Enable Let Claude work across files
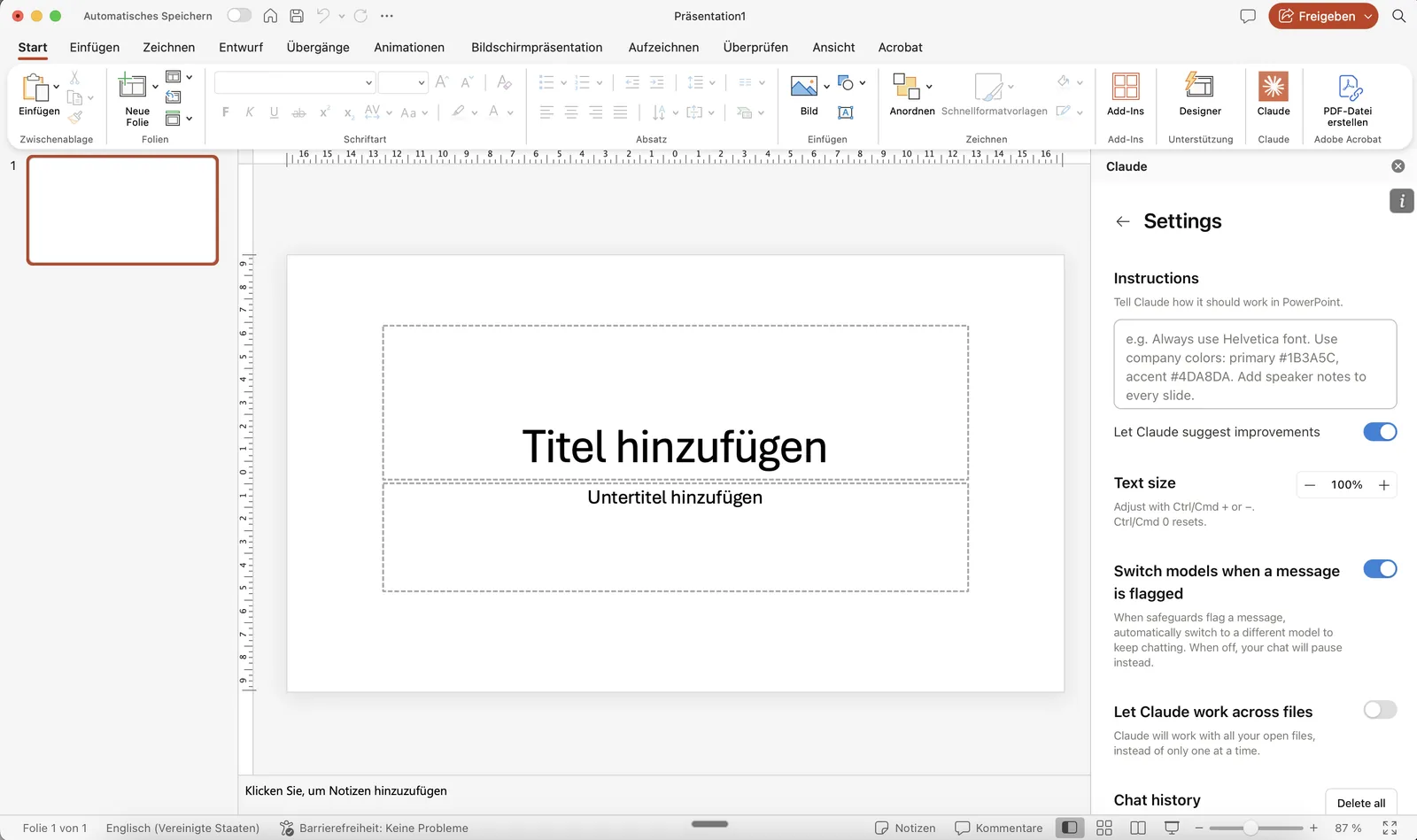This screenshot has height=840, width=1417. 1379,710
